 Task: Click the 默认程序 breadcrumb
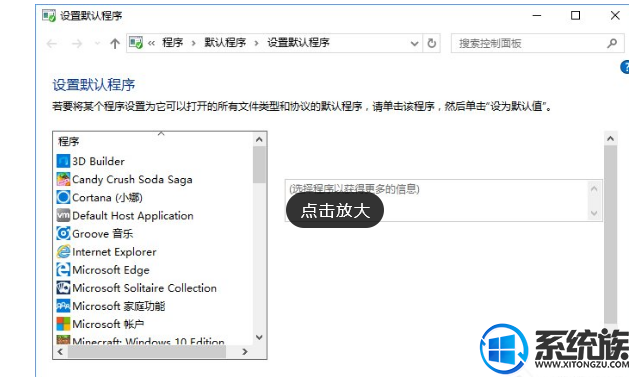pos(225,43)
